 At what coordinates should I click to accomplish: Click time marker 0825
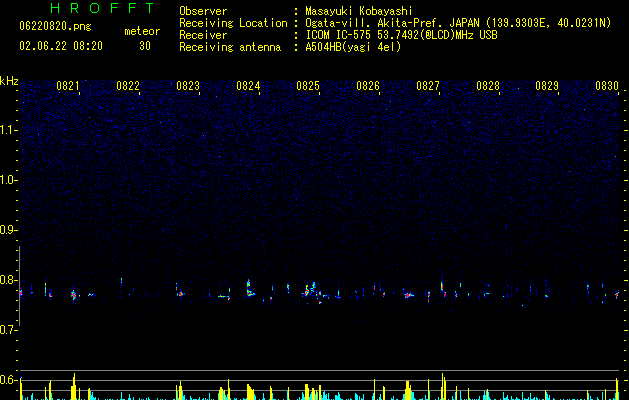click(x=308, y=86)
